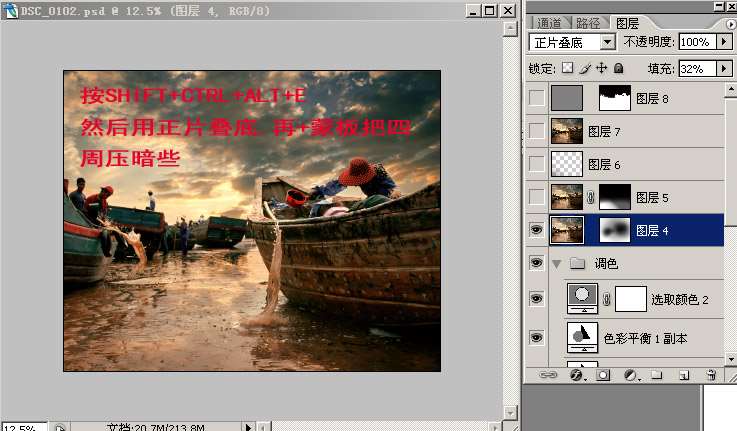Screen dimensions: 737x431
Task: Create new adjustment layer icon
Action: tap(630, 376)
